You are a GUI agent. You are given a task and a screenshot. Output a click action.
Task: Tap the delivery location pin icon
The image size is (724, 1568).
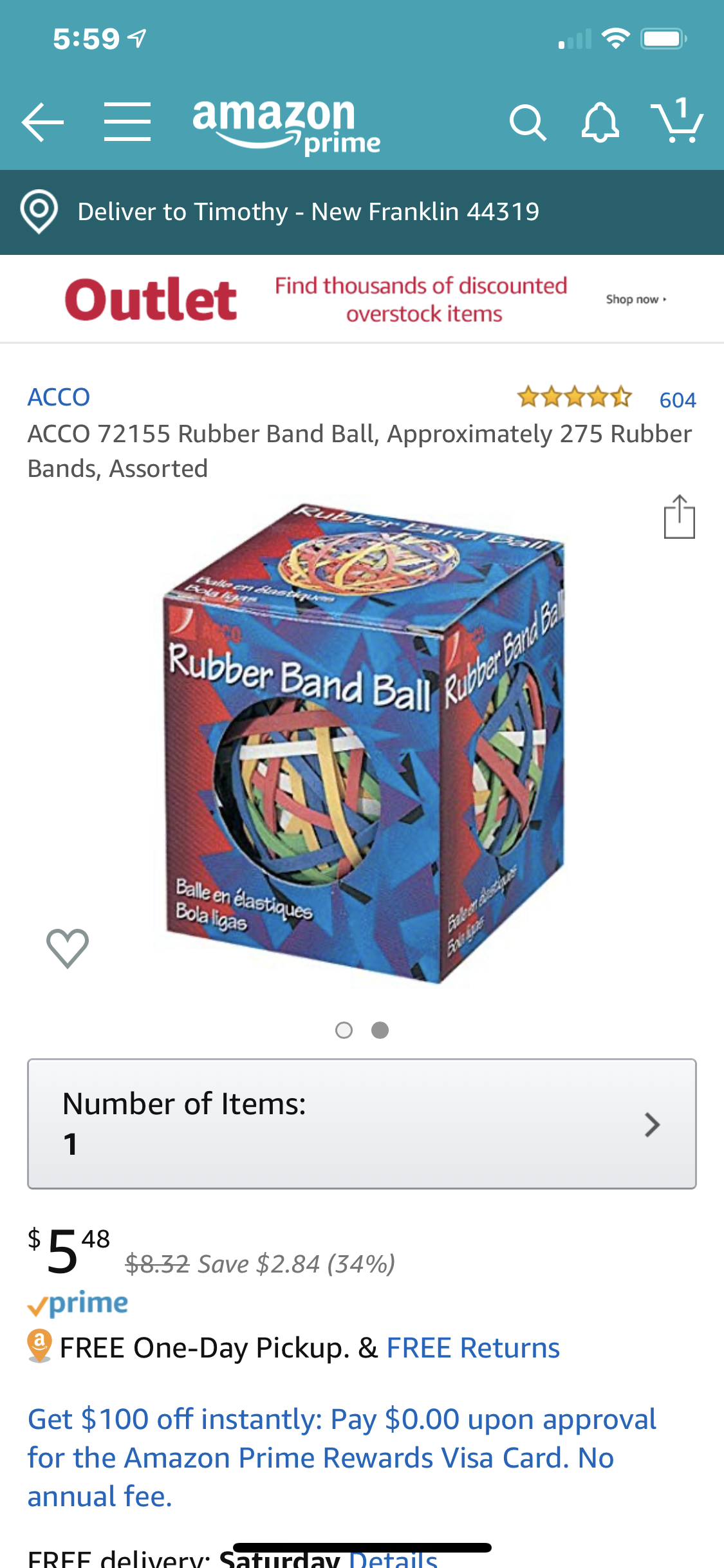39,211
